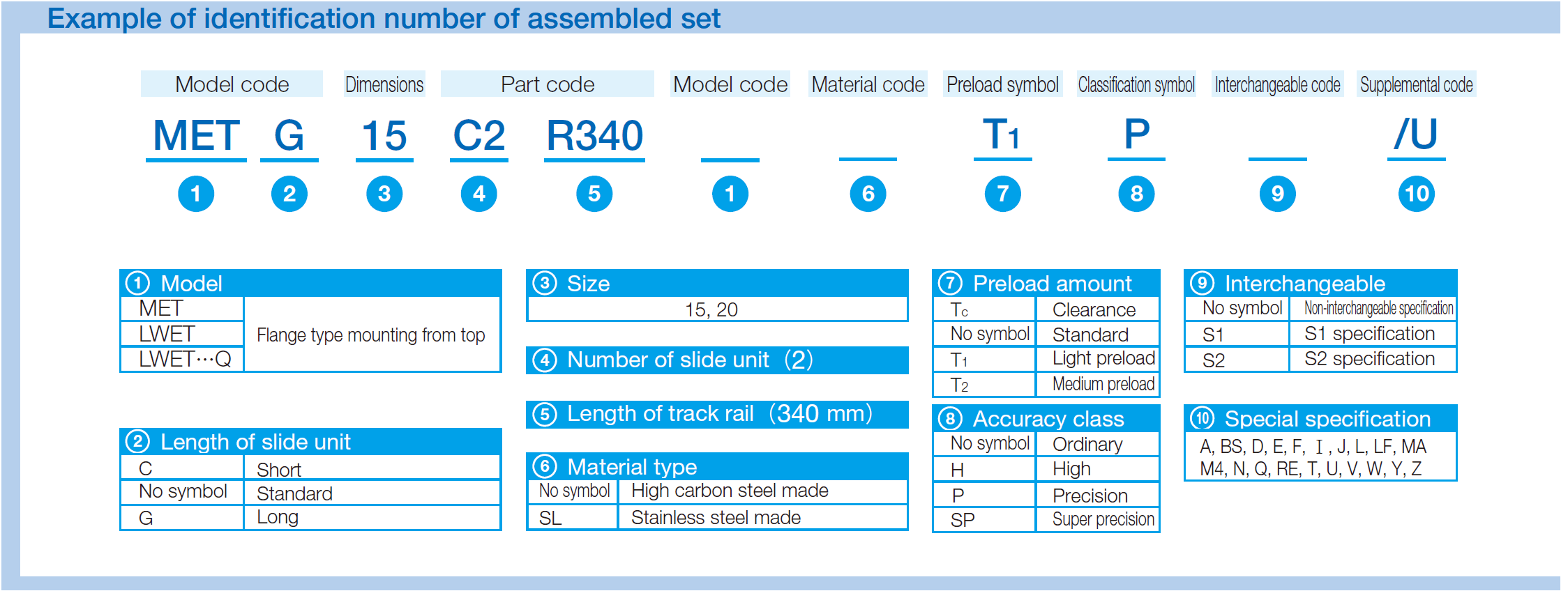Click the large "R340" part code
The image size is (1568, 591).
coord(594,135)
